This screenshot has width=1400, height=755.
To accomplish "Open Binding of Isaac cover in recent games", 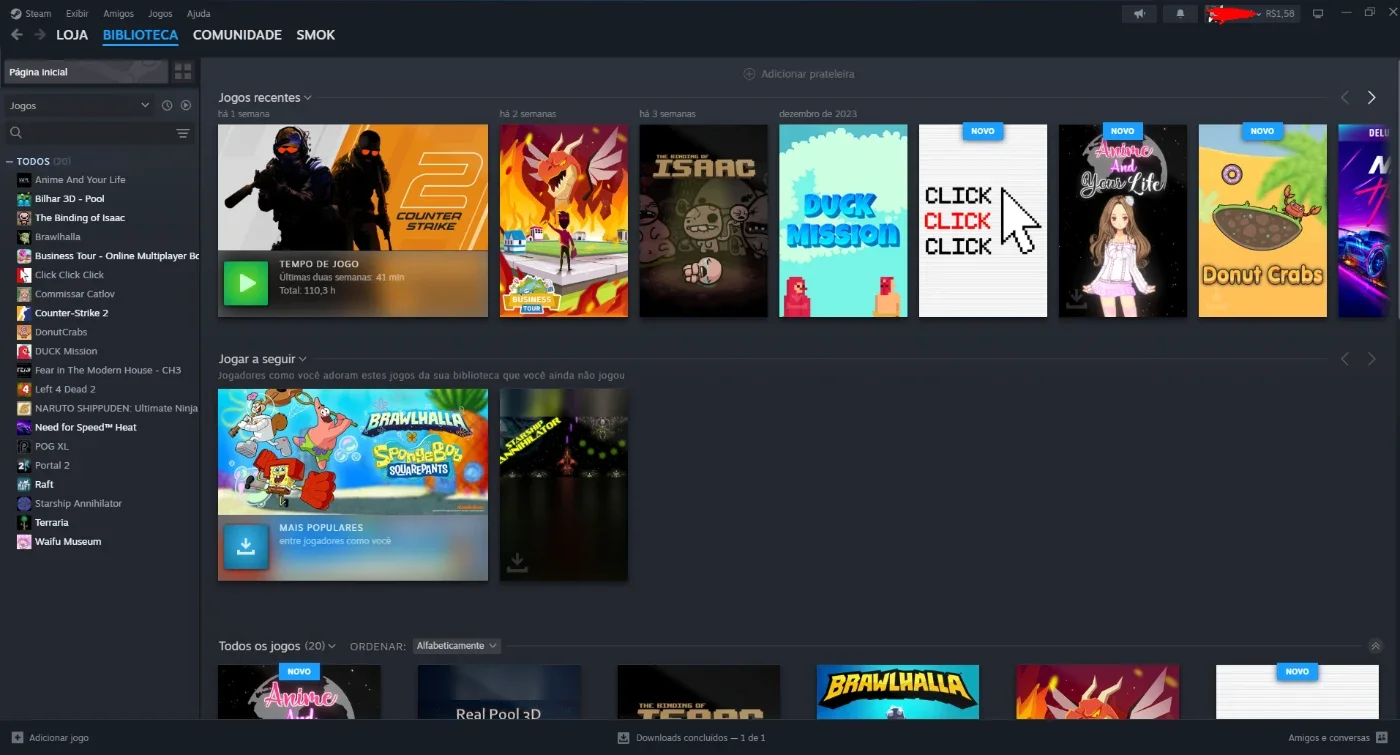I will [703, 221].
